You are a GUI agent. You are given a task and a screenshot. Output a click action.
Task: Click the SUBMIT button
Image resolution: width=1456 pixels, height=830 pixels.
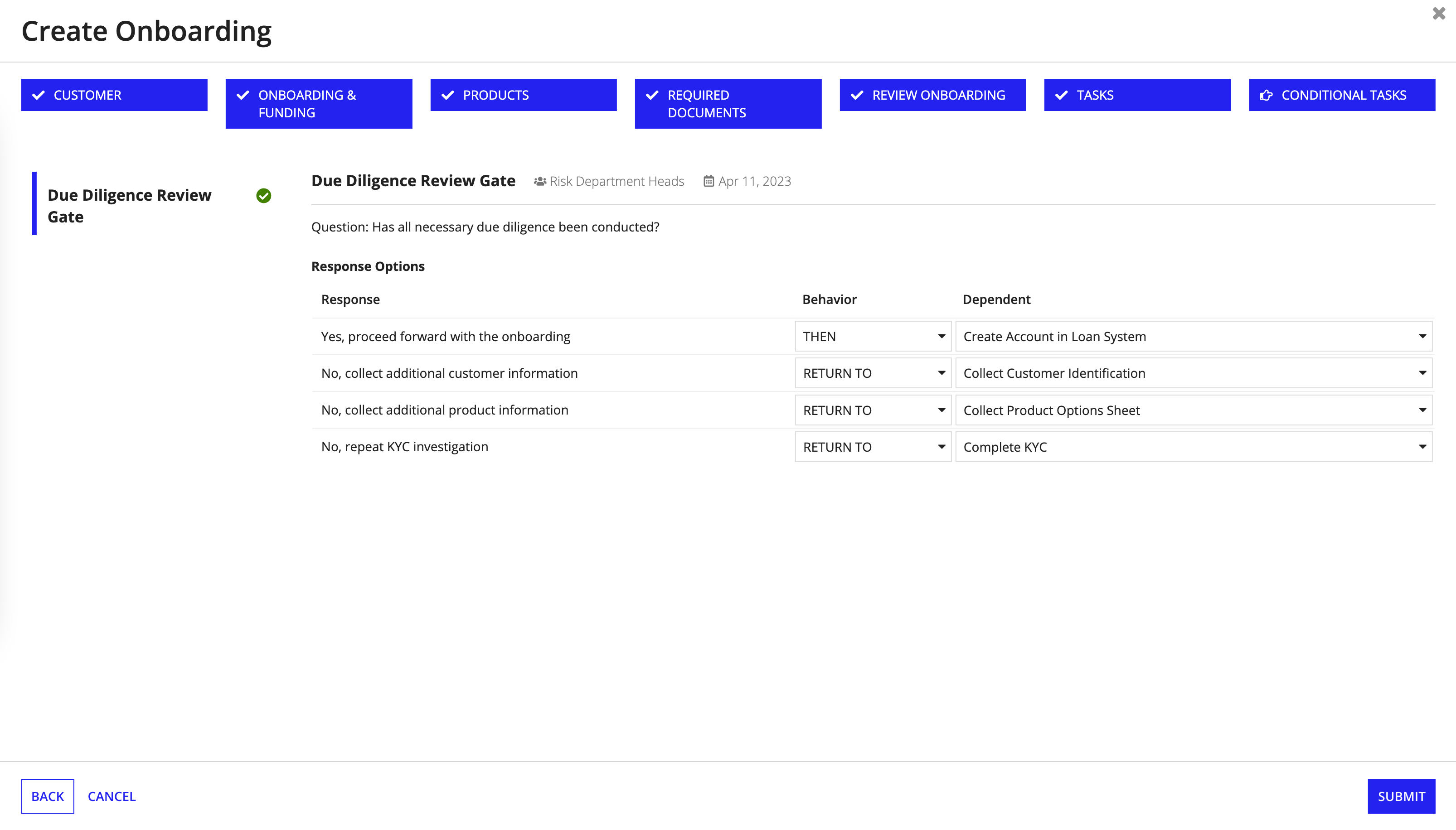pyautogui.click(x=1401, y=796)
